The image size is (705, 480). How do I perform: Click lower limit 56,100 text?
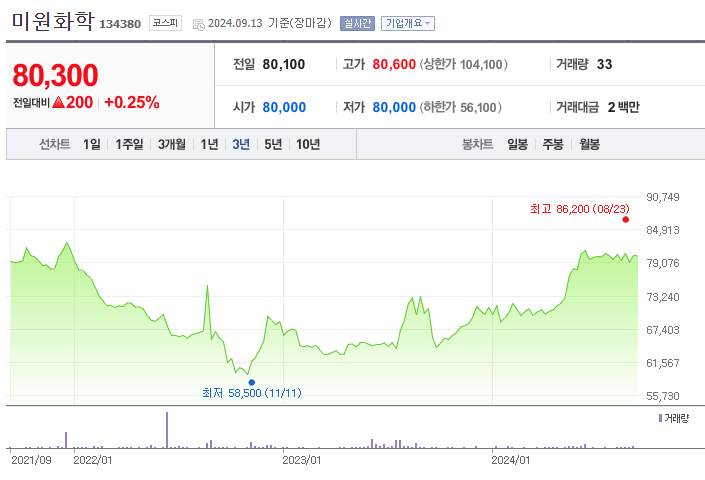(460, 107)
